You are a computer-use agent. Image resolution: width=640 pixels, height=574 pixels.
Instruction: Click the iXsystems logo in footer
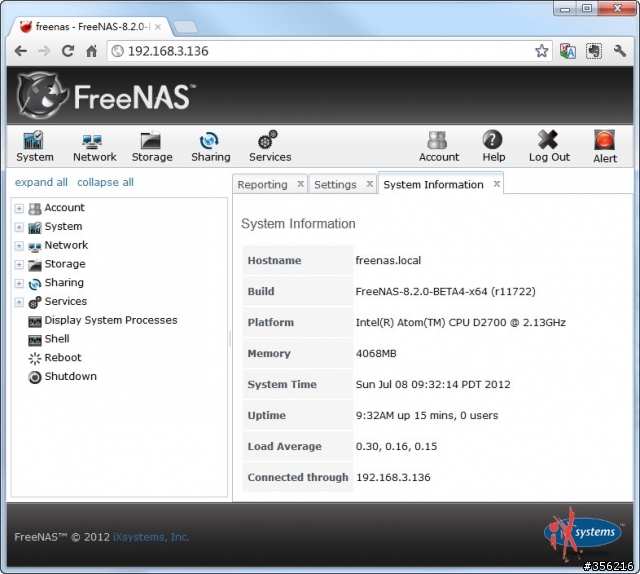[x=582, y=532]
